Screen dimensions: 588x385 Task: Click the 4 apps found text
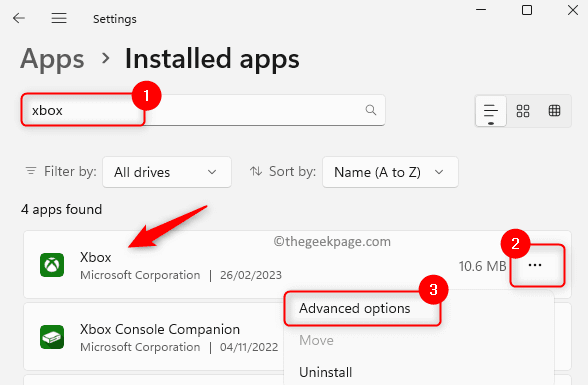coord(62,209)
